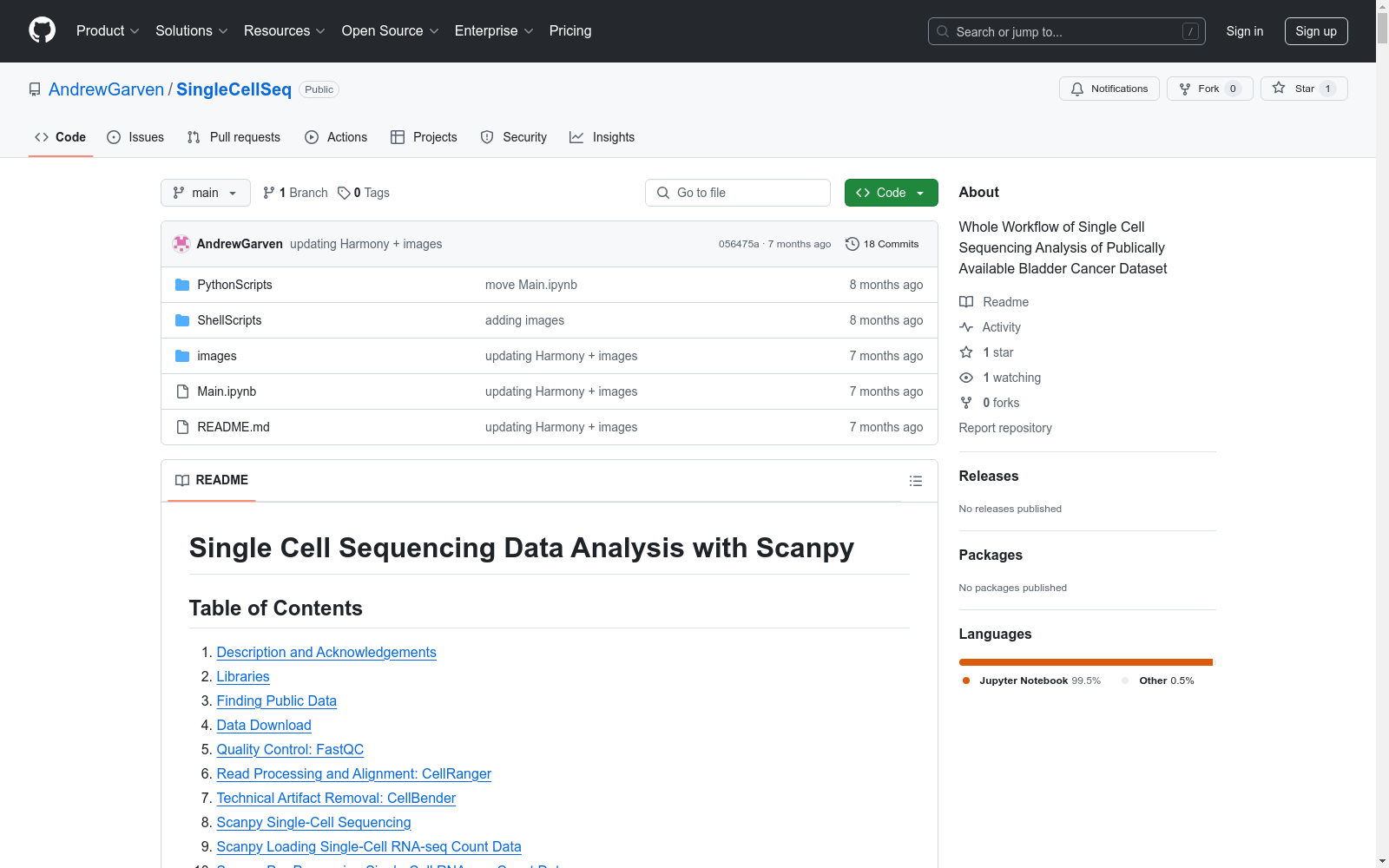Open the PythonScripts folder
The width and height of the screenshot is (1389, 868).
(x=234, y=285)
